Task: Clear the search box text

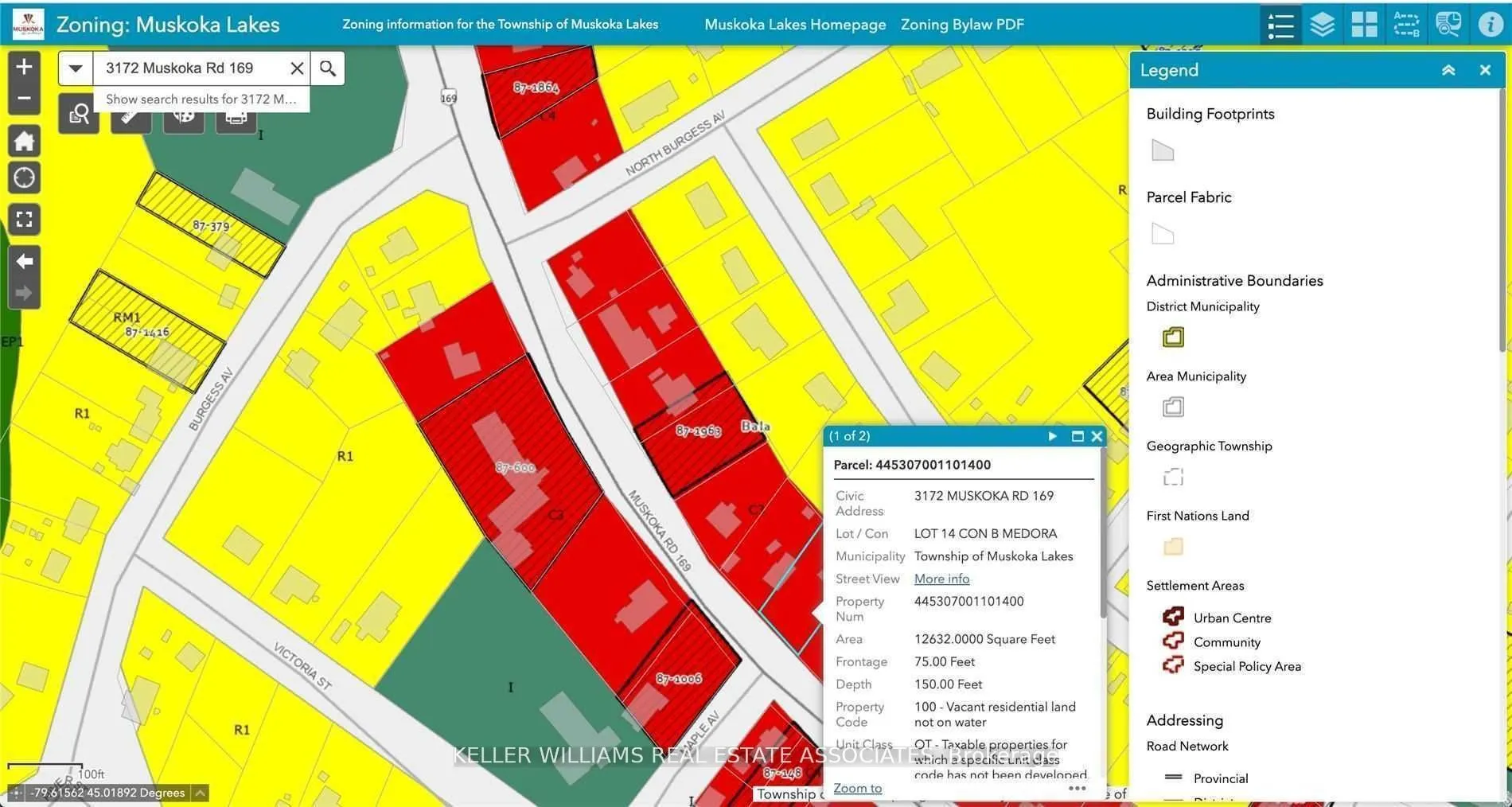Action: coord(297,68)
